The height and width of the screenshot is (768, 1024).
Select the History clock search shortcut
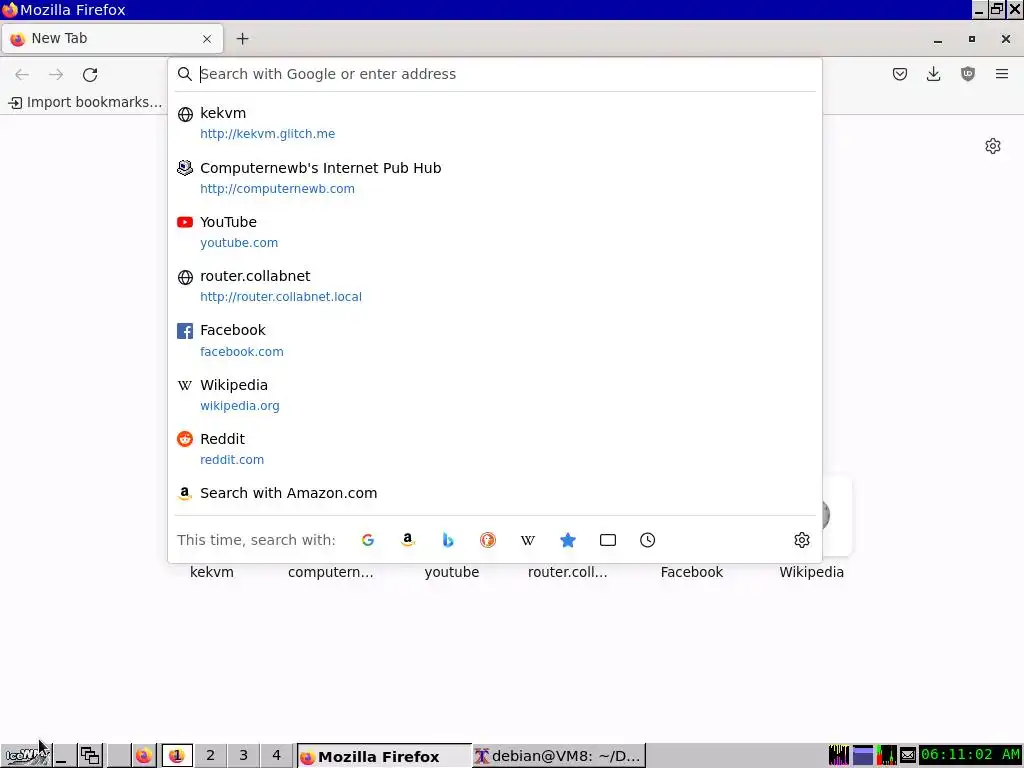(647, 540)
